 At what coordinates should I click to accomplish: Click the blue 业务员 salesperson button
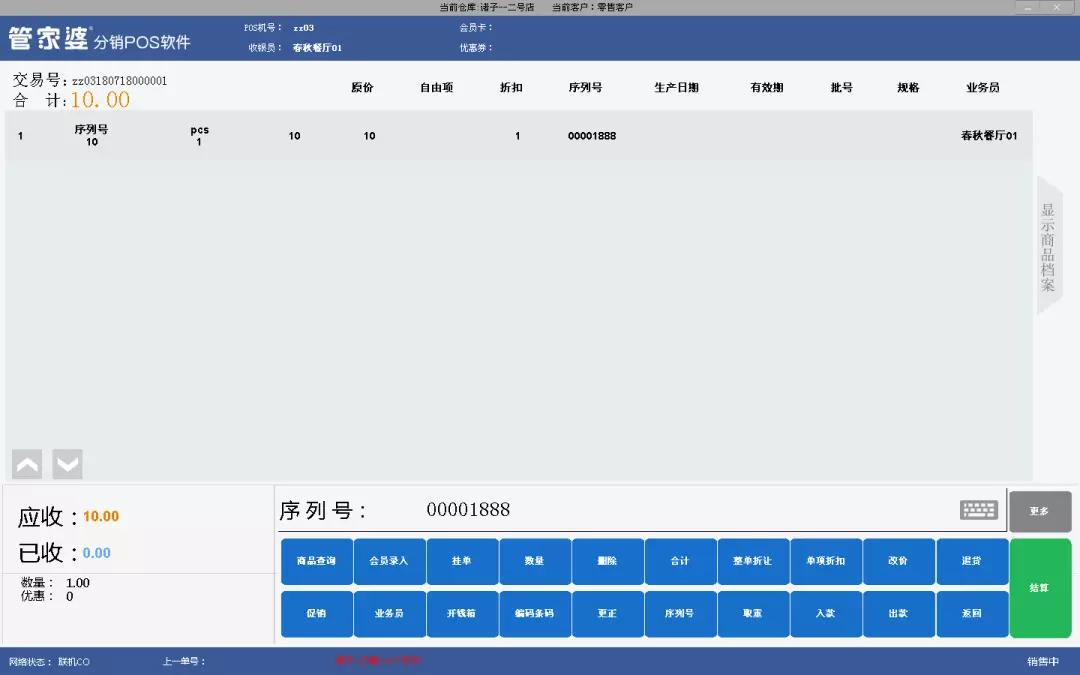[389, 613]
